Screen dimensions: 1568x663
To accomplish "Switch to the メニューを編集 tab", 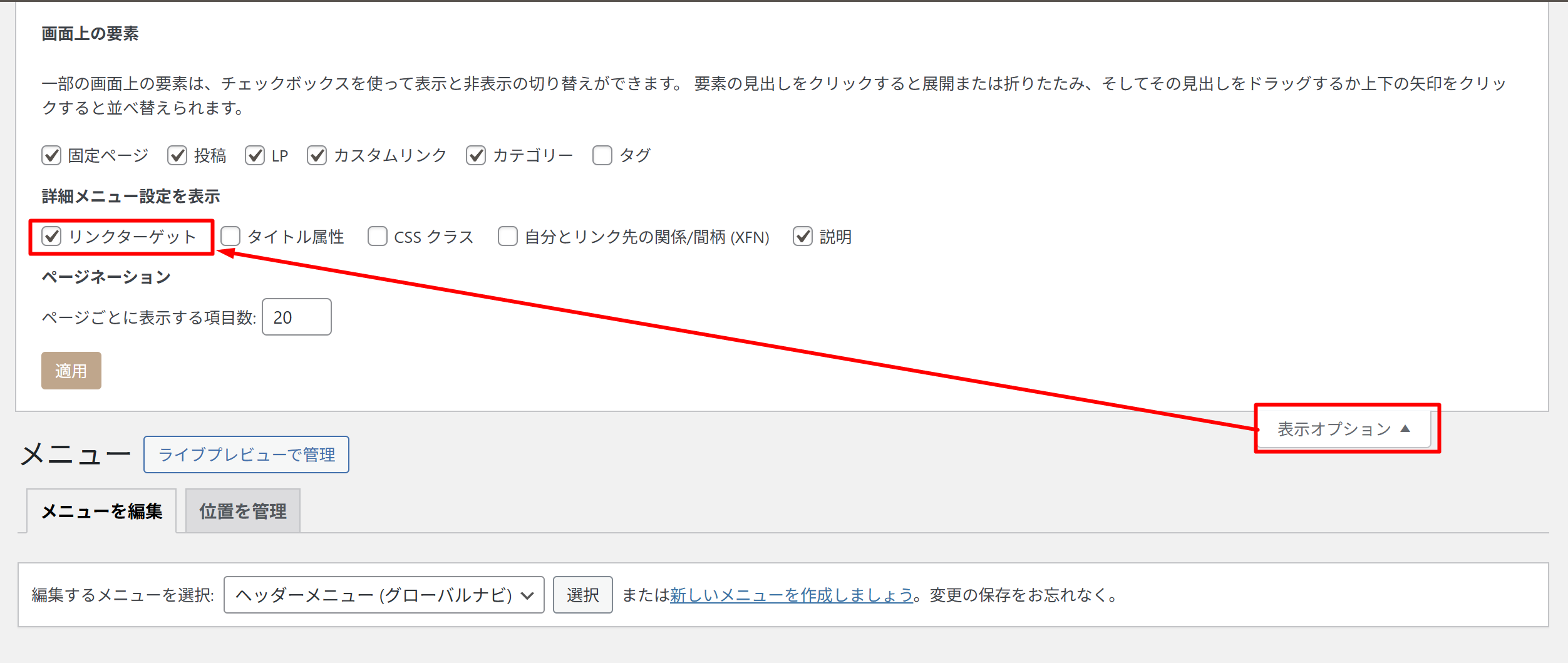I will pyautogui.click(x=101, y=511).
